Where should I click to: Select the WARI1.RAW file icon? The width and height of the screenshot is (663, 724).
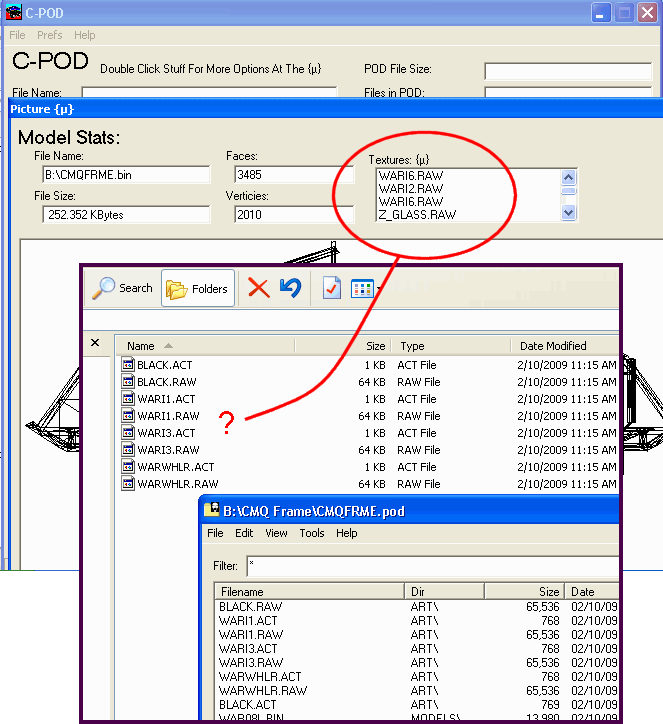tap(128, 416)
